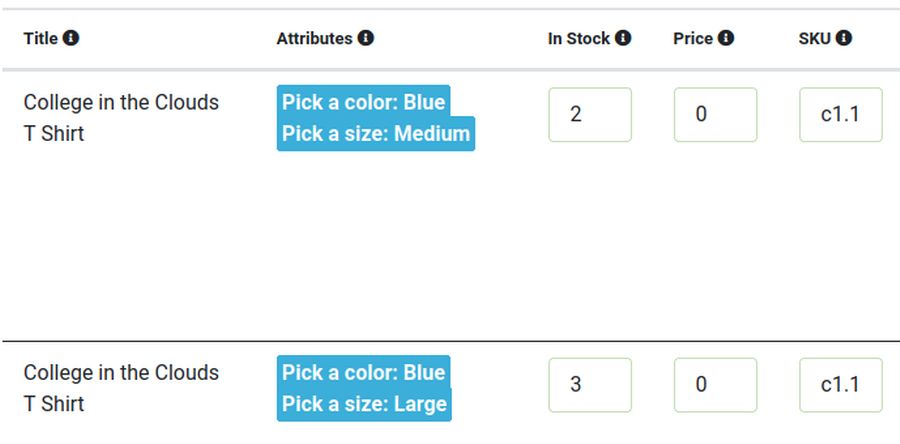Click the SKU field in Medium variant row
The image size is (900, 444).
coord(840,114)
